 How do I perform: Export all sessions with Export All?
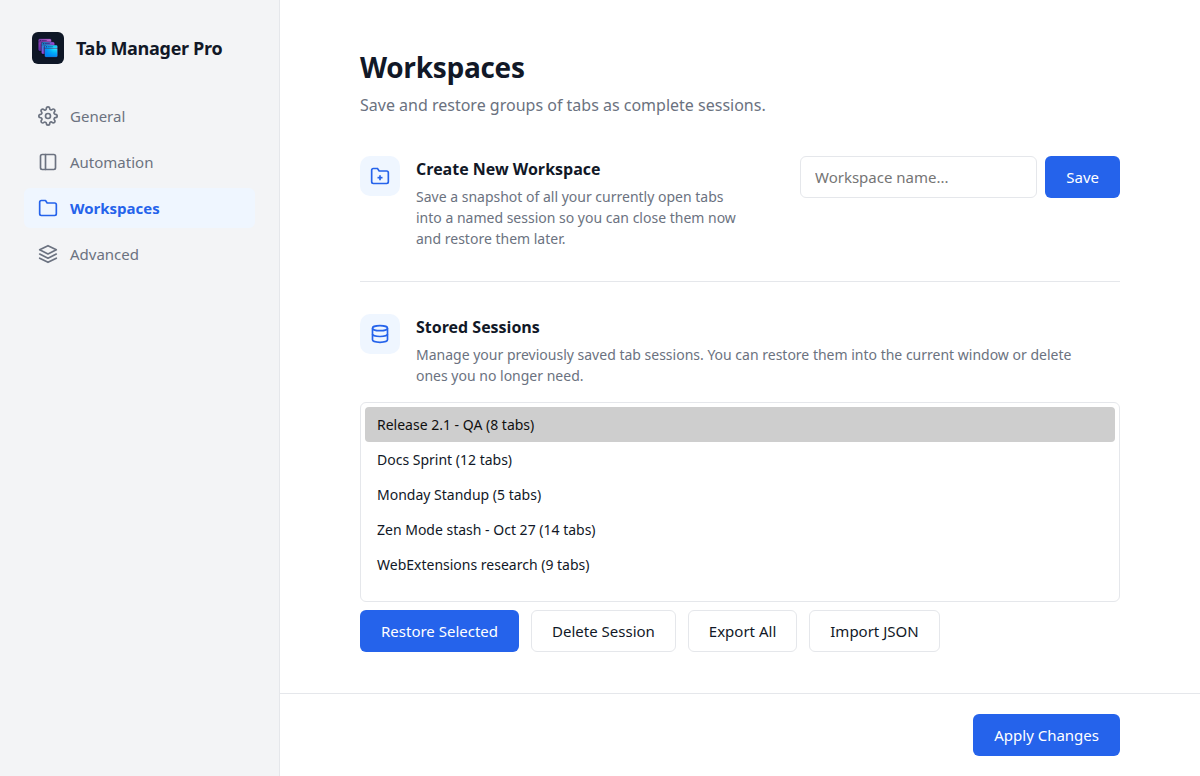tap(742, 631)
